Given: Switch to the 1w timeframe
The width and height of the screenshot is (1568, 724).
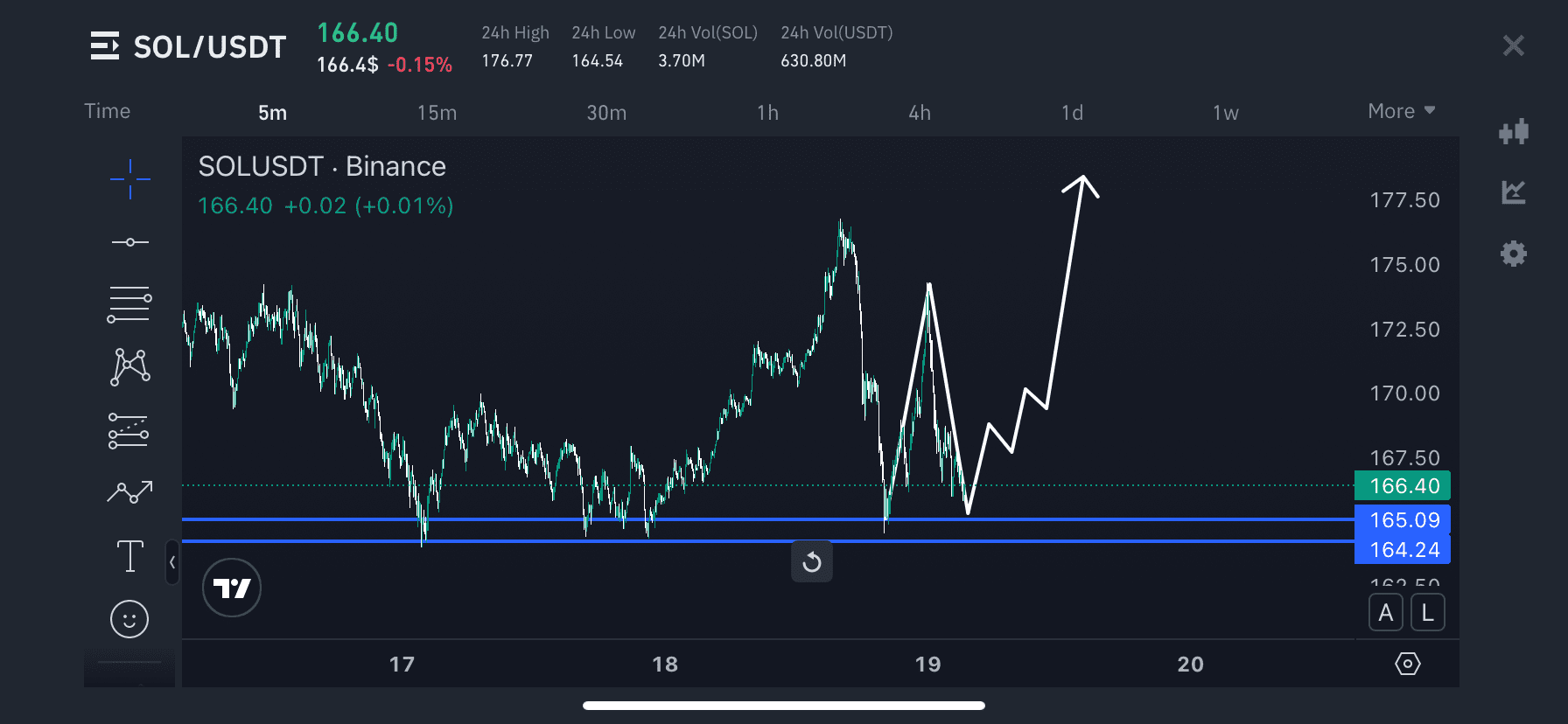Looking at the screenshot, I should (x=1225, y=113).
